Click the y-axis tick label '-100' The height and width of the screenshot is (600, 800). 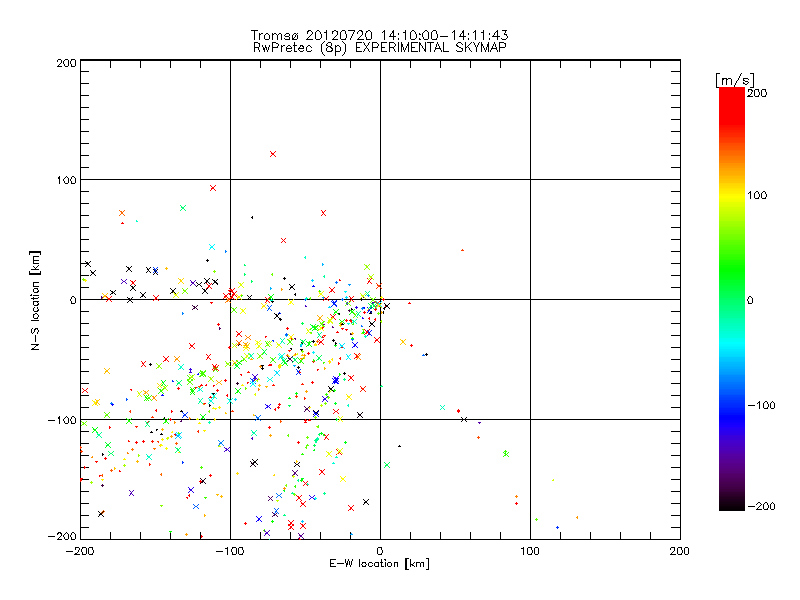(x=62, y=420)
